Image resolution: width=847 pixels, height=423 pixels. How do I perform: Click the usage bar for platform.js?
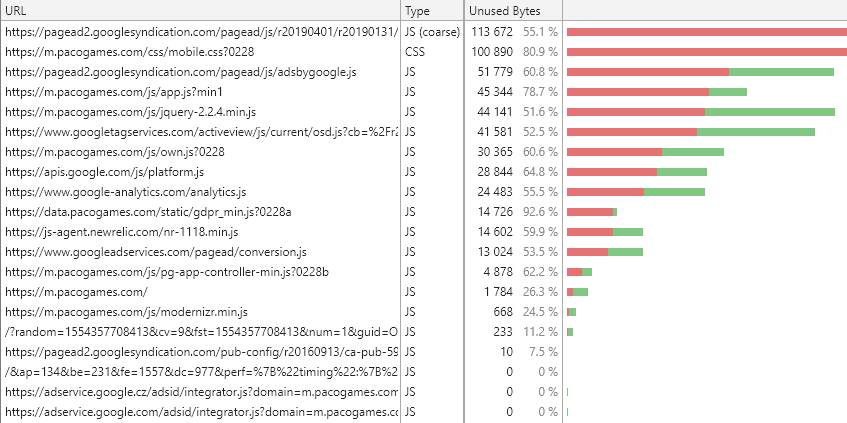(x=637, y=172)
